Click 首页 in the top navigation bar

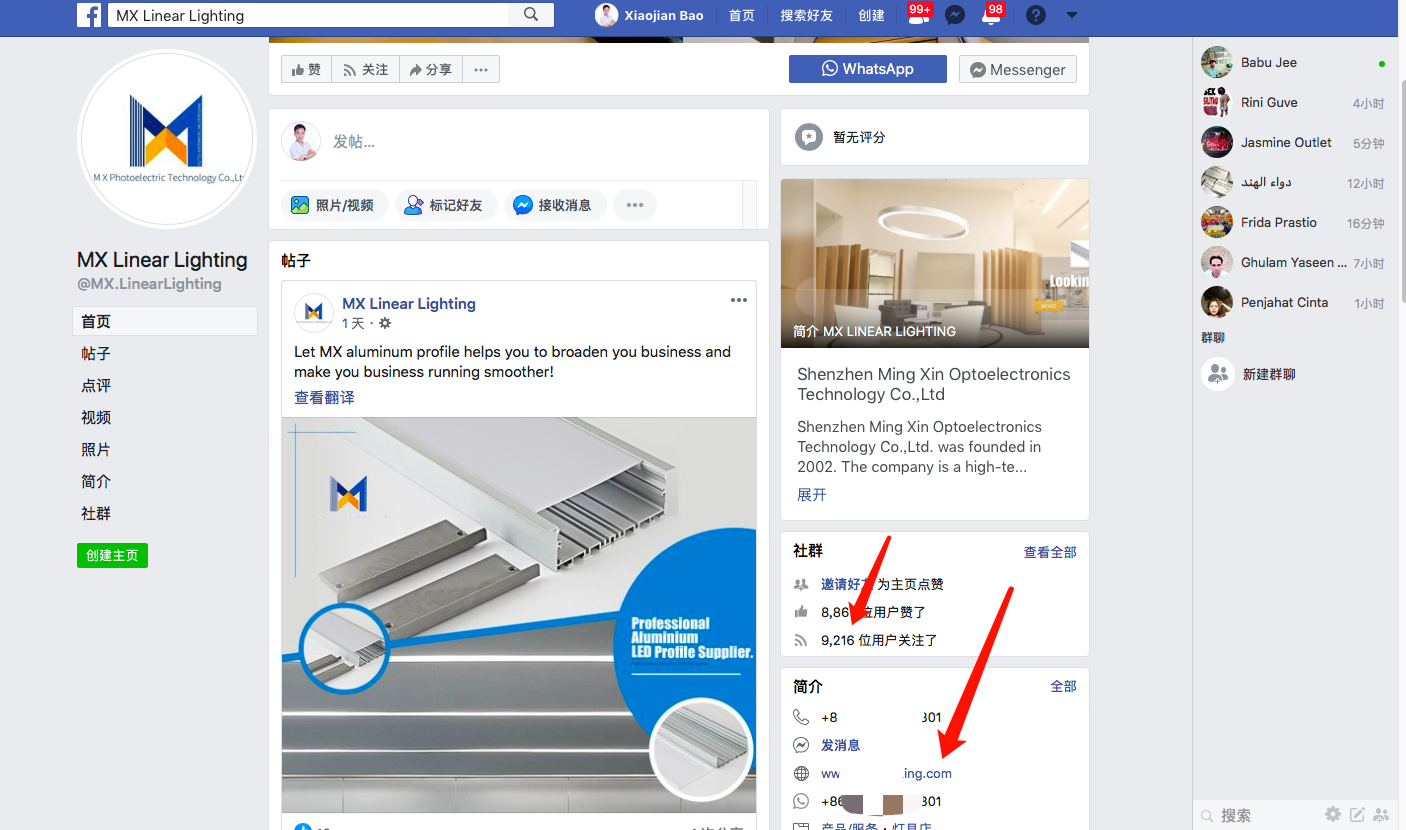point(742,15)
